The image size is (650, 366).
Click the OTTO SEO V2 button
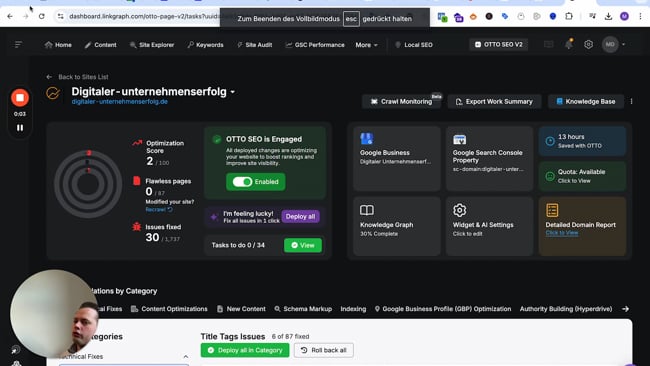click(x=499, y=44)
